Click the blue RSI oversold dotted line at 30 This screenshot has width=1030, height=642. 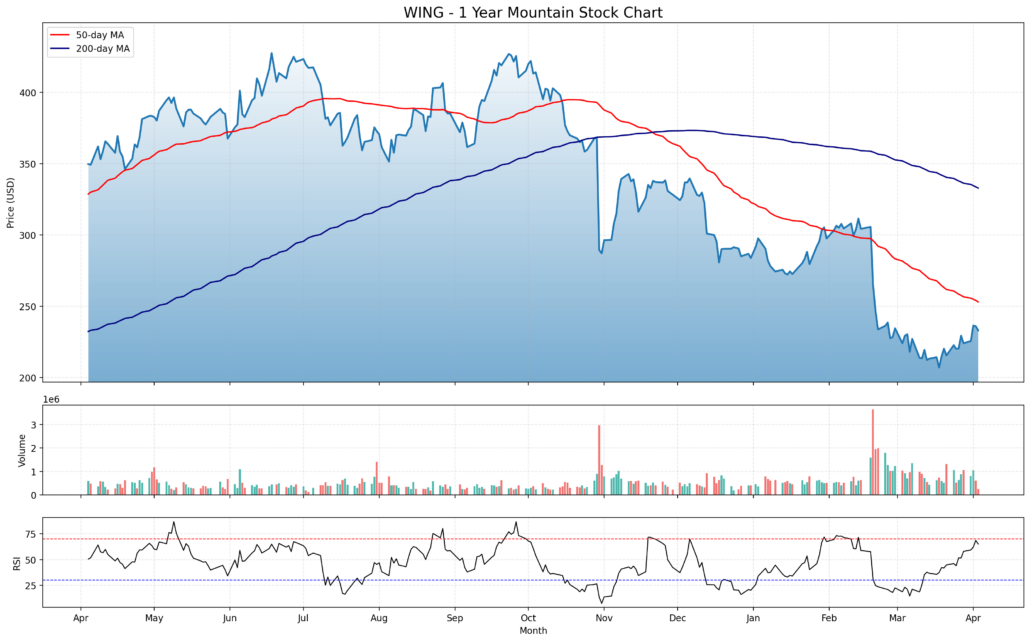tap(533, 580)
